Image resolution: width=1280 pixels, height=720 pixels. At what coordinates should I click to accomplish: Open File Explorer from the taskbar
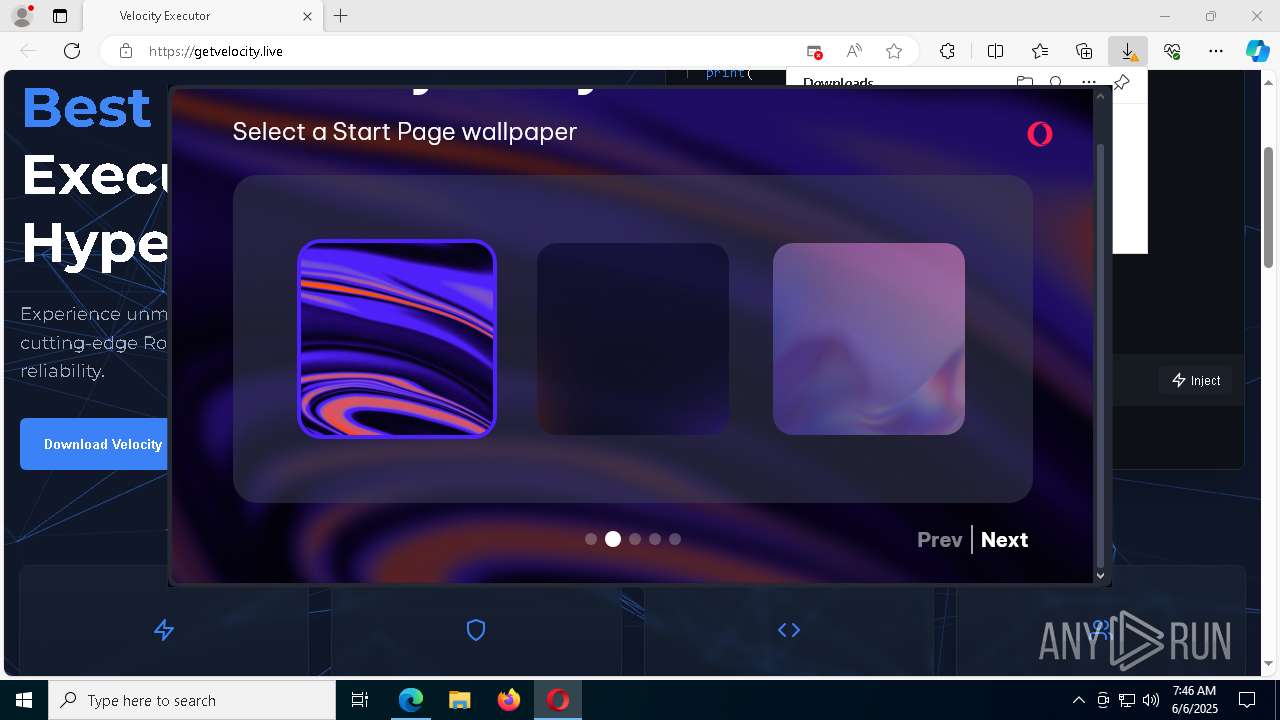click(x=459, y=700)
